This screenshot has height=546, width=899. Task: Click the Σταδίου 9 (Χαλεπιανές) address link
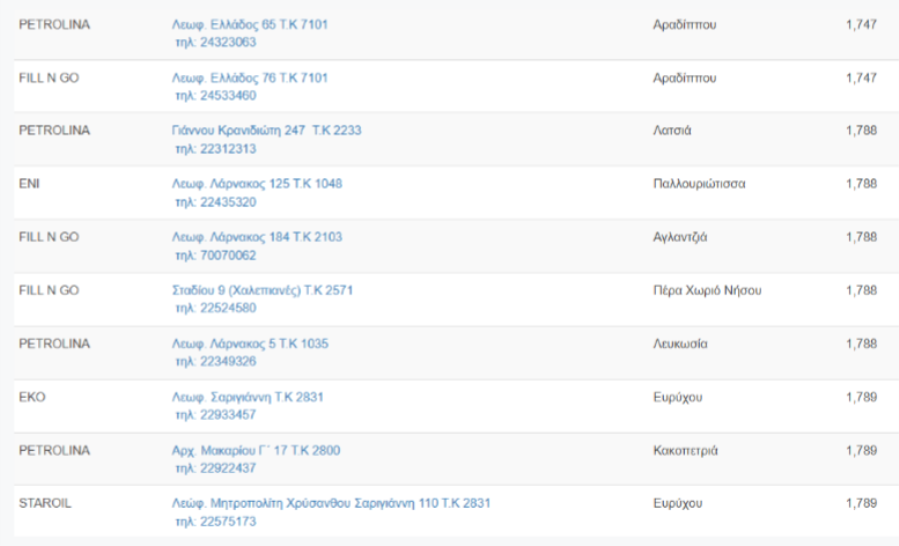pos(262,290)
